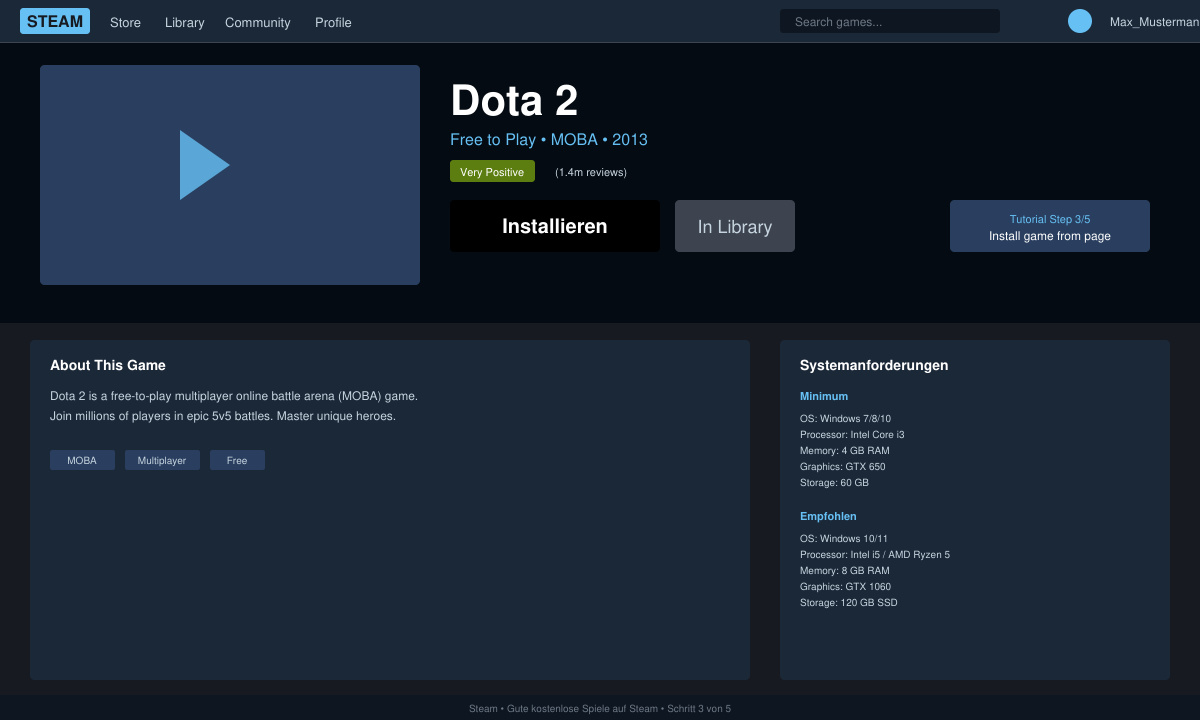Click the Tutorial Step 3/5 hint box
Image resolution: width=1200 pixels, height=720 pixels.
pyautogui.click(x=1050, y=226)
